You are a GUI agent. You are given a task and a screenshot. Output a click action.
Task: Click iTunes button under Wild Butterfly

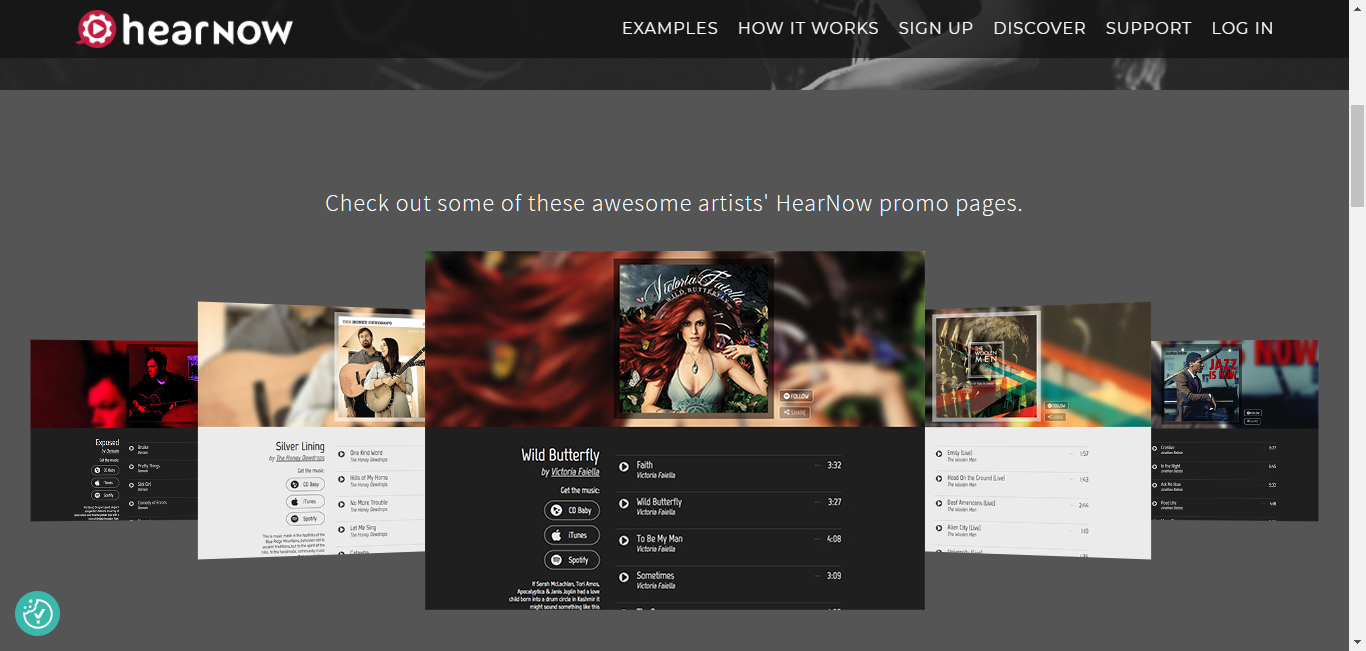(572, 535)
